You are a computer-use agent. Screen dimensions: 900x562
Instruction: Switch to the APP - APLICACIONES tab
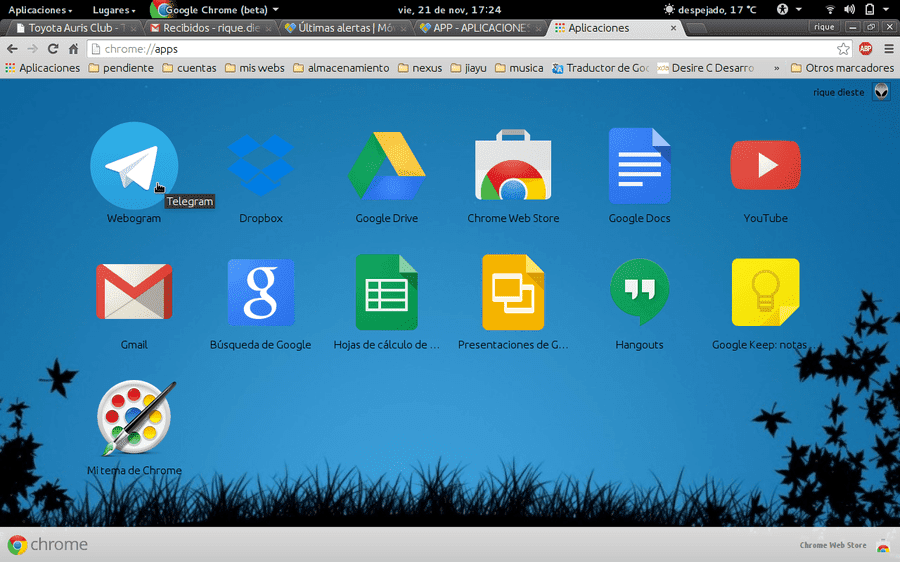[481, 28]
